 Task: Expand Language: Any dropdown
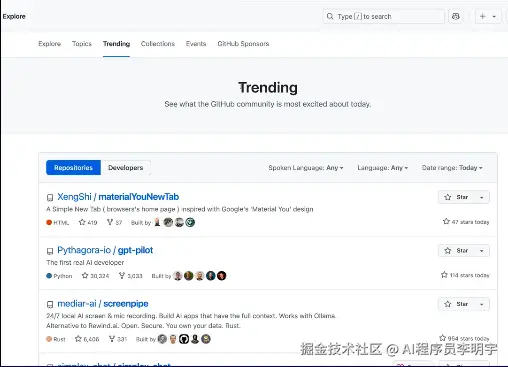382,168
